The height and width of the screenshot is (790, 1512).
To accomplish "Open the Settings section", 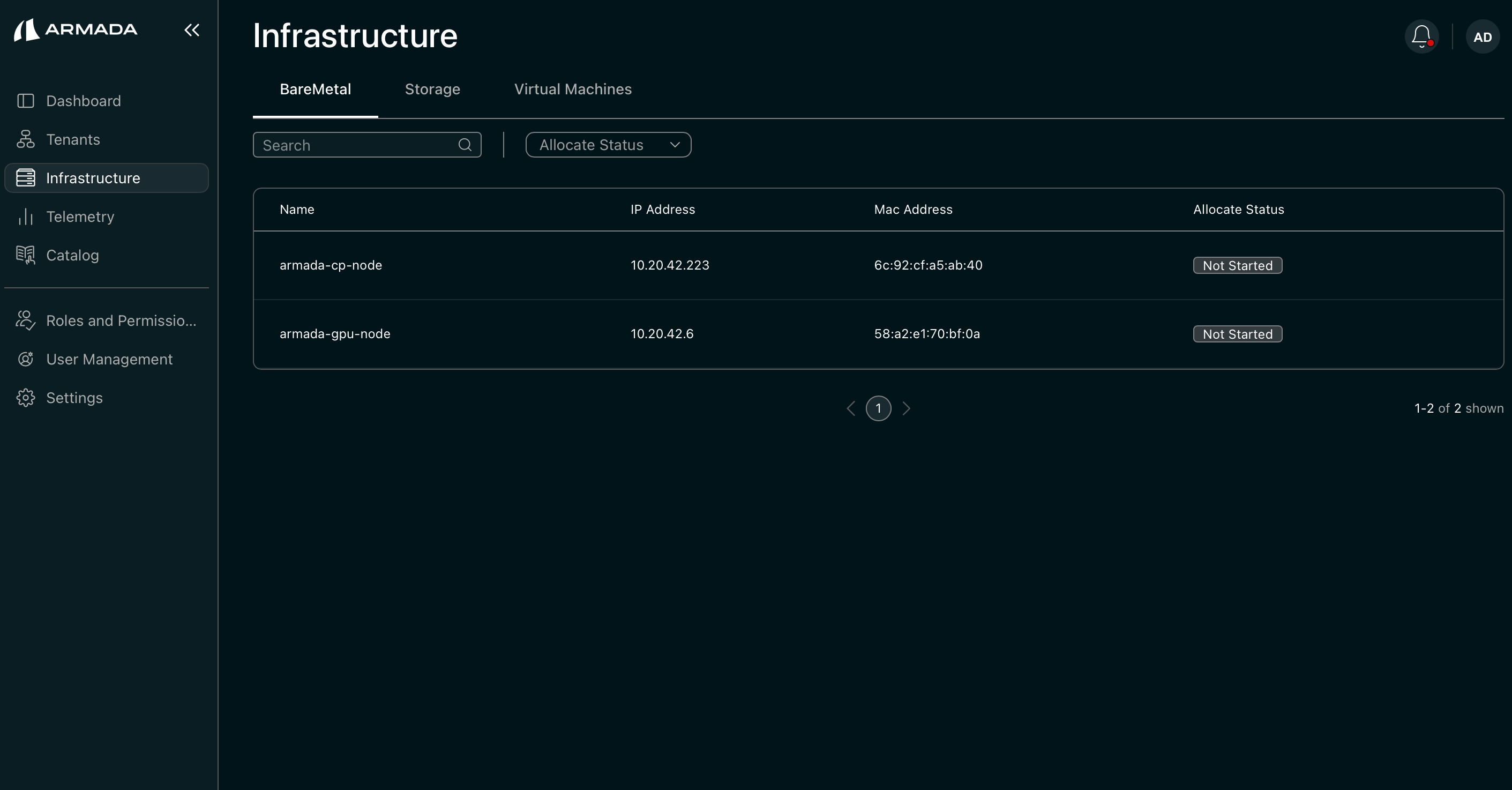I will pyautogui.click(x=74, y=397).
